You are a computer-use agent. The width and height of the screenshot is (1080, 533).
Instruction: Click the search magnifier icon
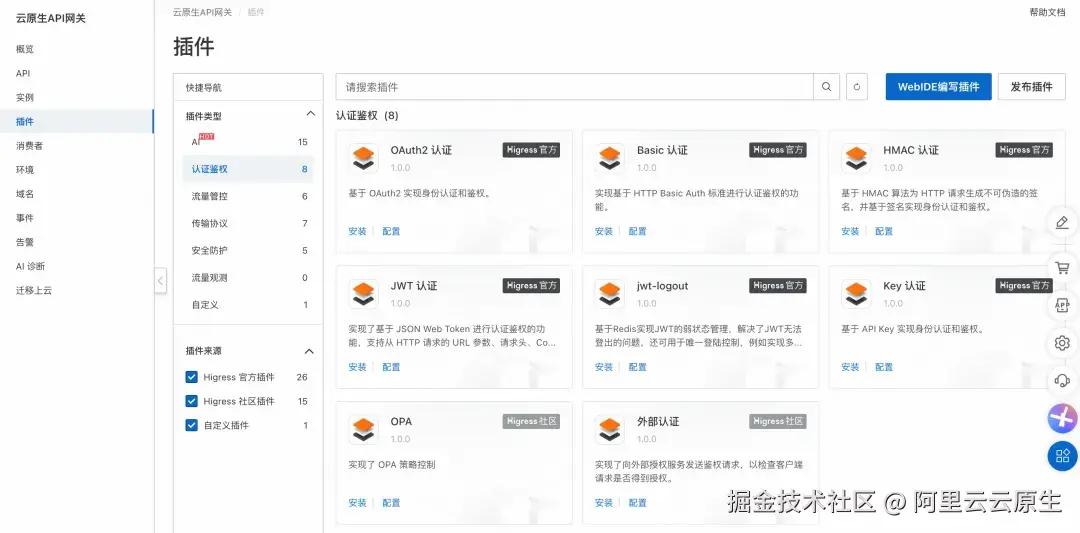click(x=827, y=87)
